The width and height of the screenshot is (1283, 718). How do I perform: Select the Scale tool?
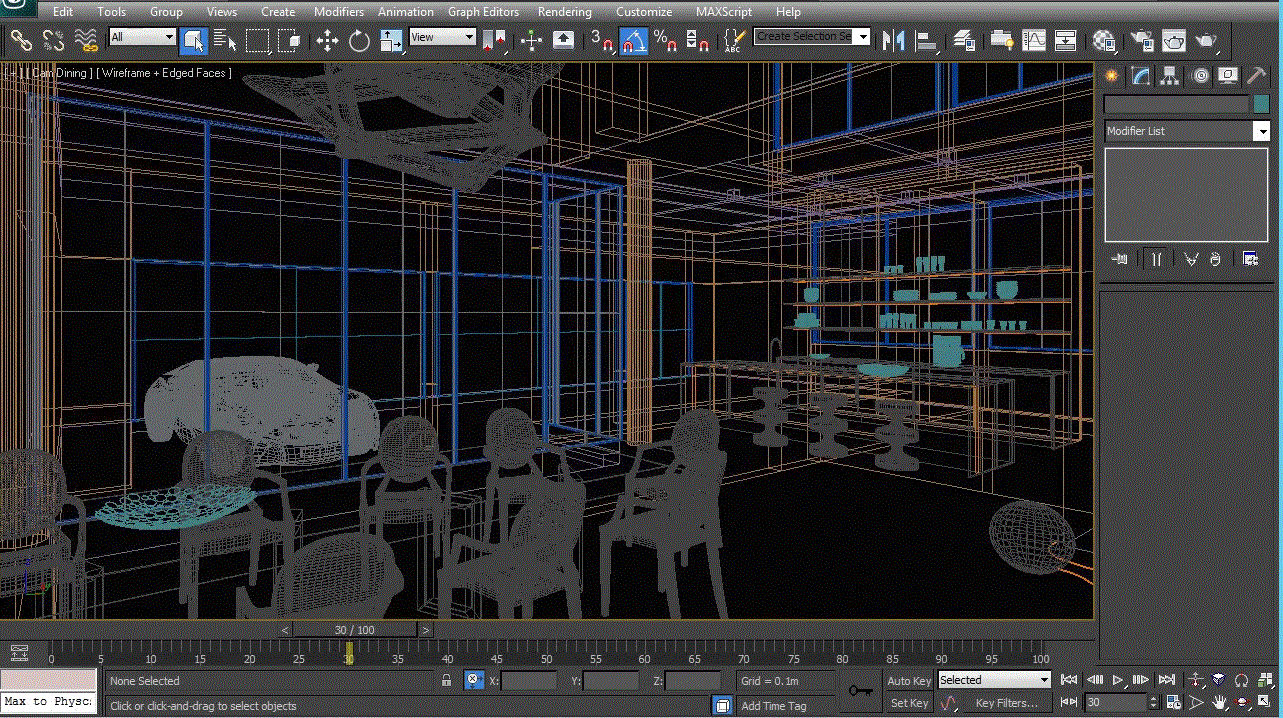(391, 40)
